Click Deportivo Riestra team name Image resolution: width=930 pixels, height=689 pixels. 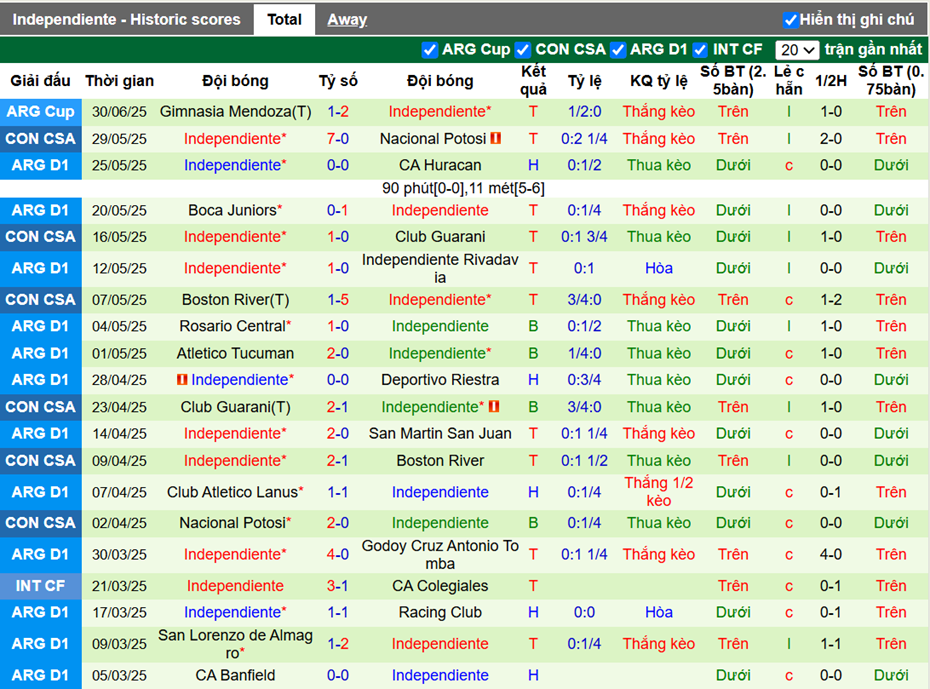440,380
